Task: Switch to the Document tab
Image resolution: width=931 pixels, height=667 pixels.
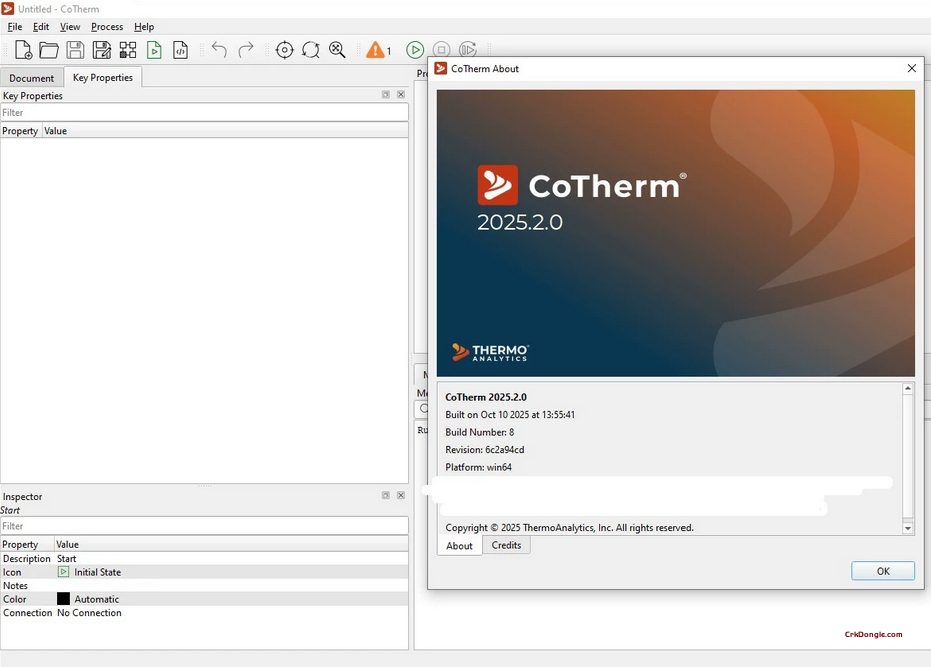Action: tap(31, 78)
